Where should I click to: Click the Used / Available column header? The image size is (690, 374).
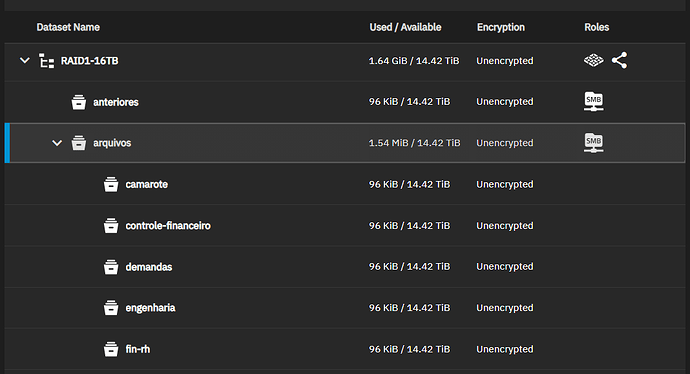(x=405, y=27)
